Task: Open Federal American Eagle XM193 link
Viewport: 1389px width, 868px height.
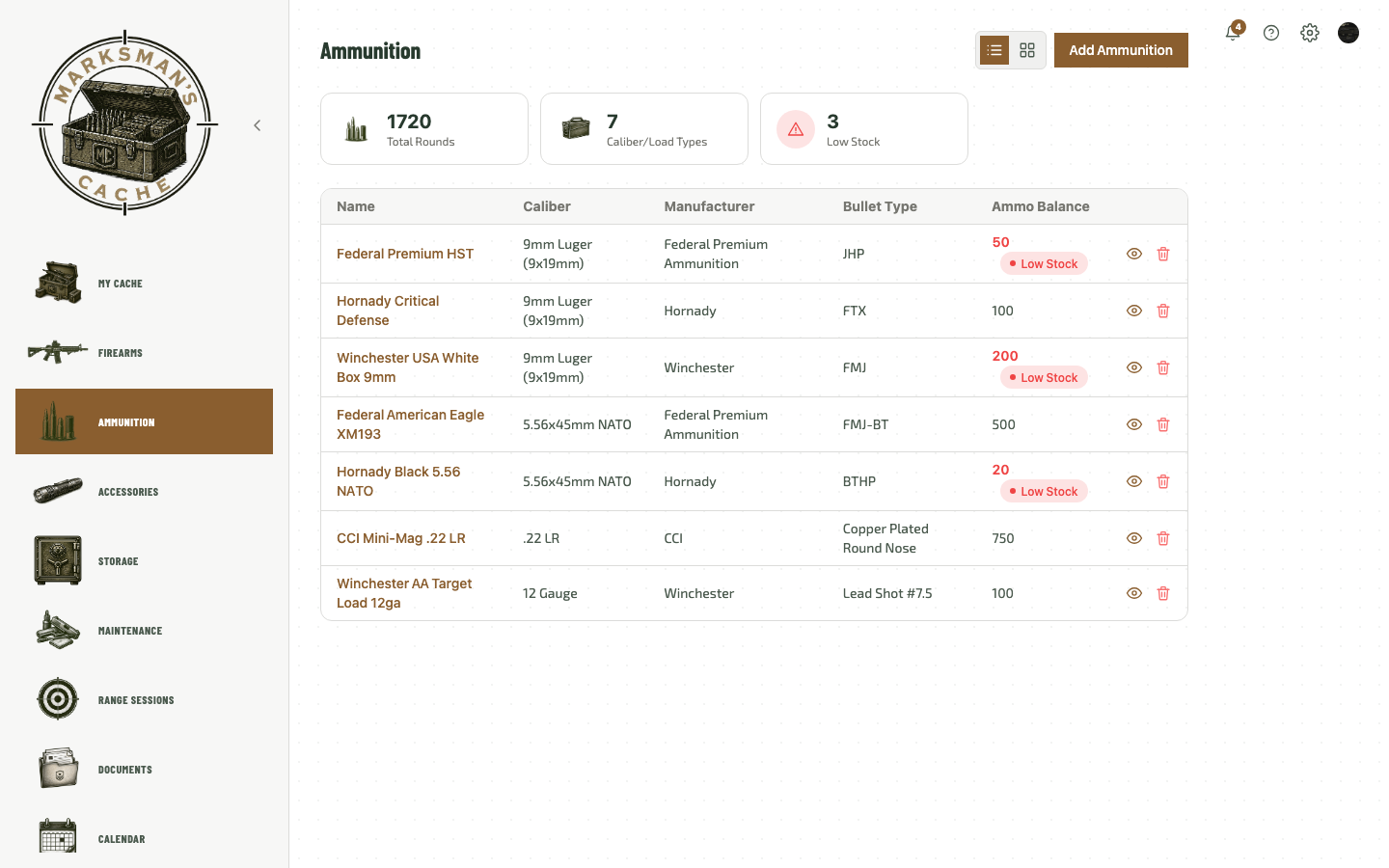Action: [410, 424]
